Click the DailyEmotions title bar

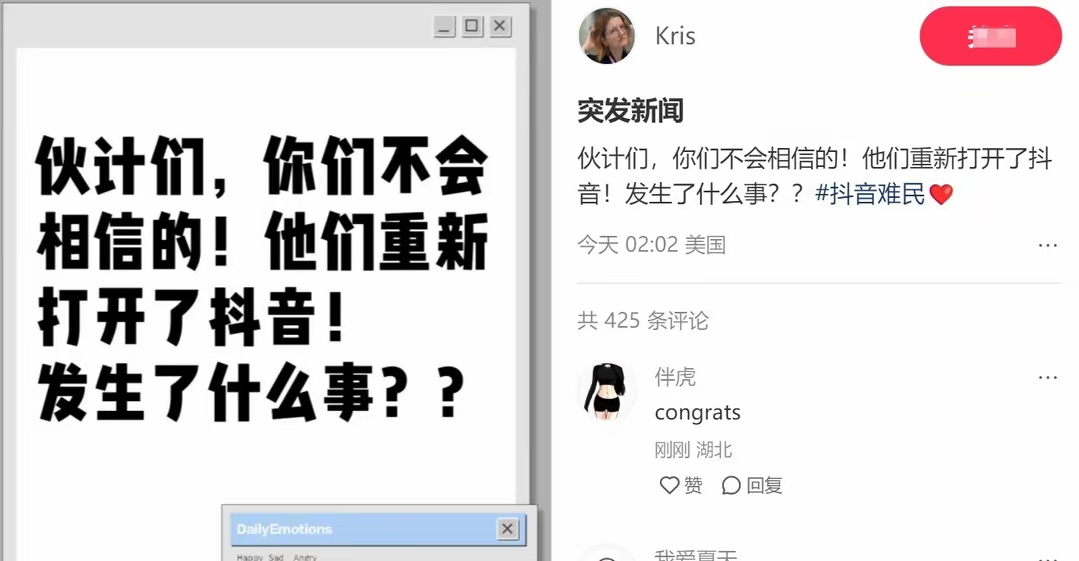pos(363,529)
